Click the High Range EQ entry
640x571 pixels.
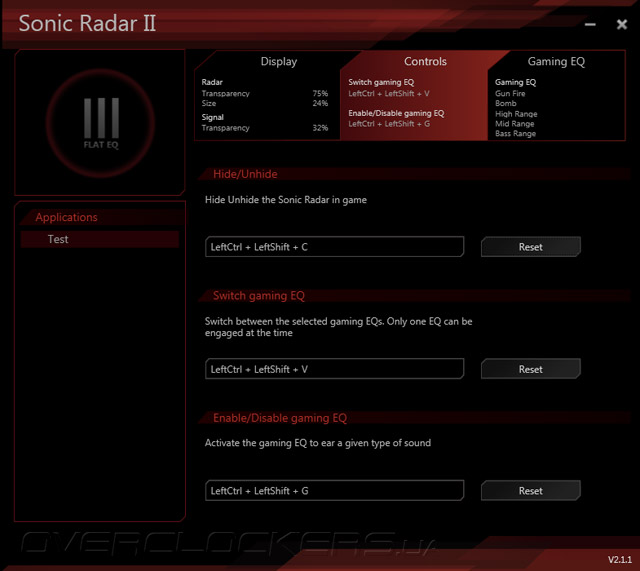516,114
